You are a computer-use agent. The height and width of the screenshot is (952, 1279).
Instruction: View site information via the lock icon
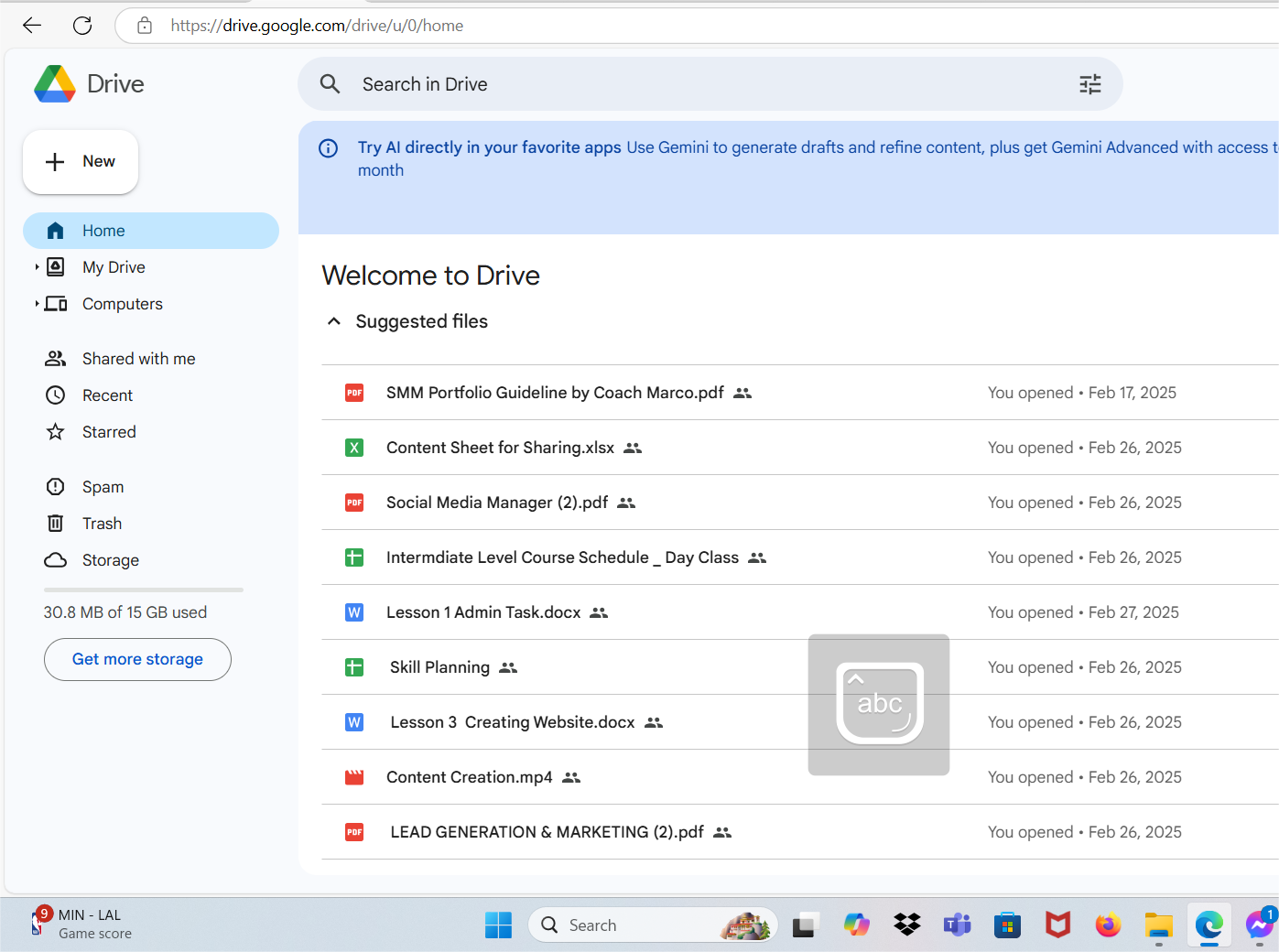coord(145,26)
